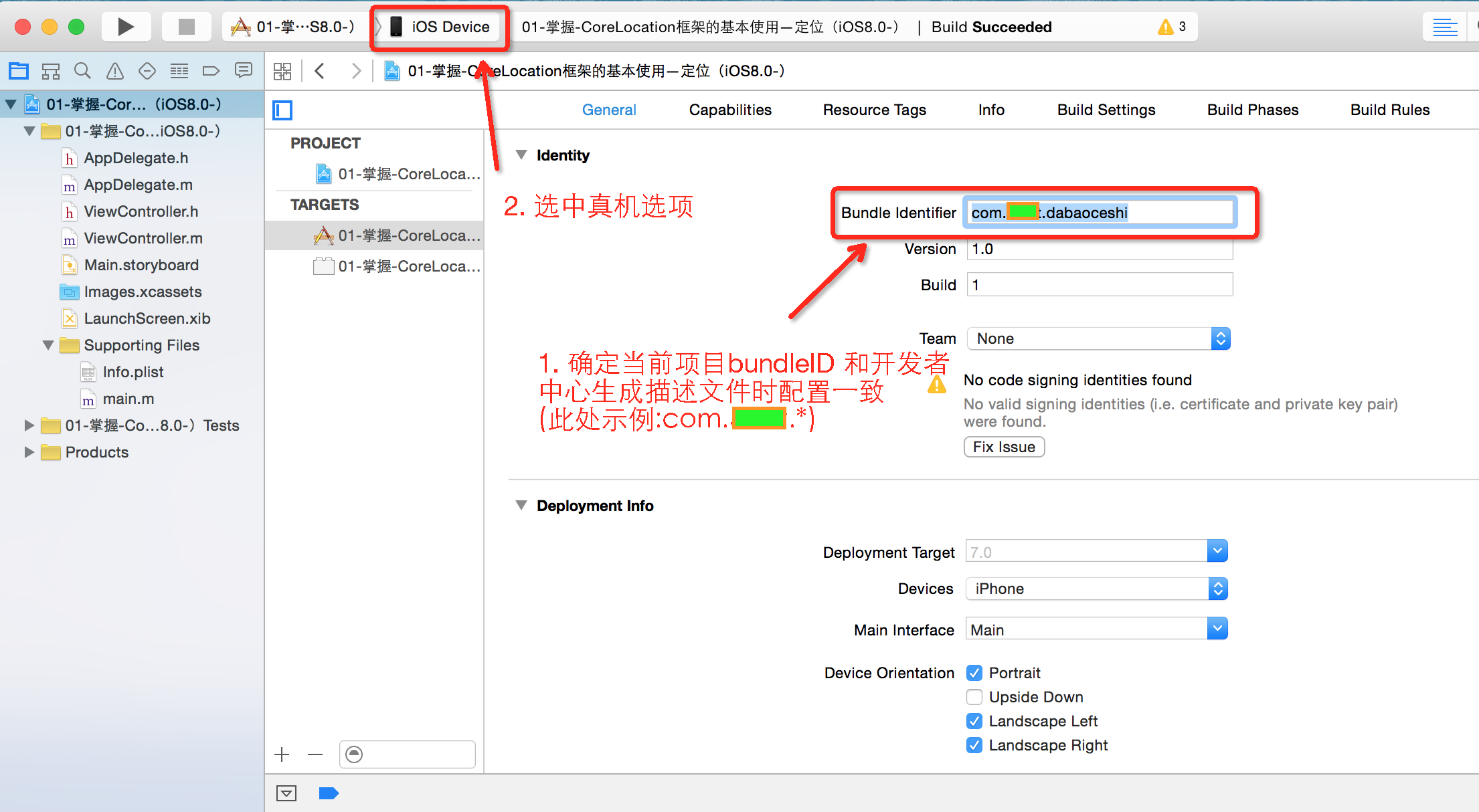Collapse the 01-掌握-Co…iOS8.0-) group folder

tap(29, 130)
